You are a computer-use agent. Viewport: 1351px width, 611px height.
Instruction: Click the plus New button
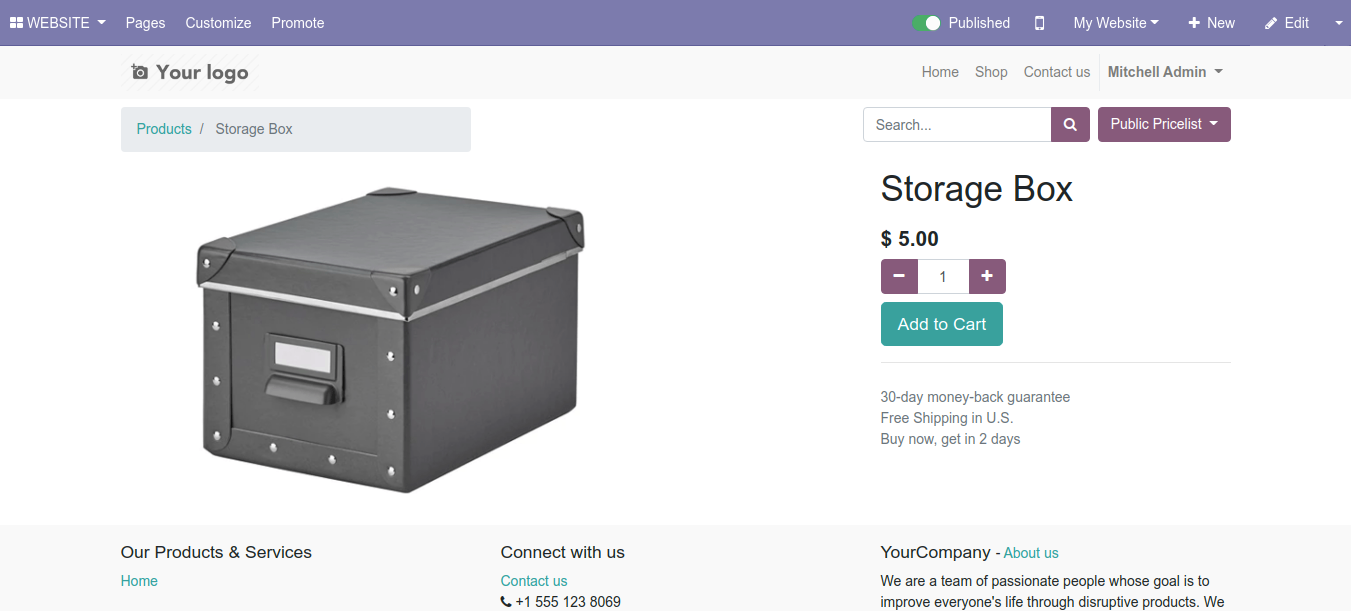point(1211,23)
